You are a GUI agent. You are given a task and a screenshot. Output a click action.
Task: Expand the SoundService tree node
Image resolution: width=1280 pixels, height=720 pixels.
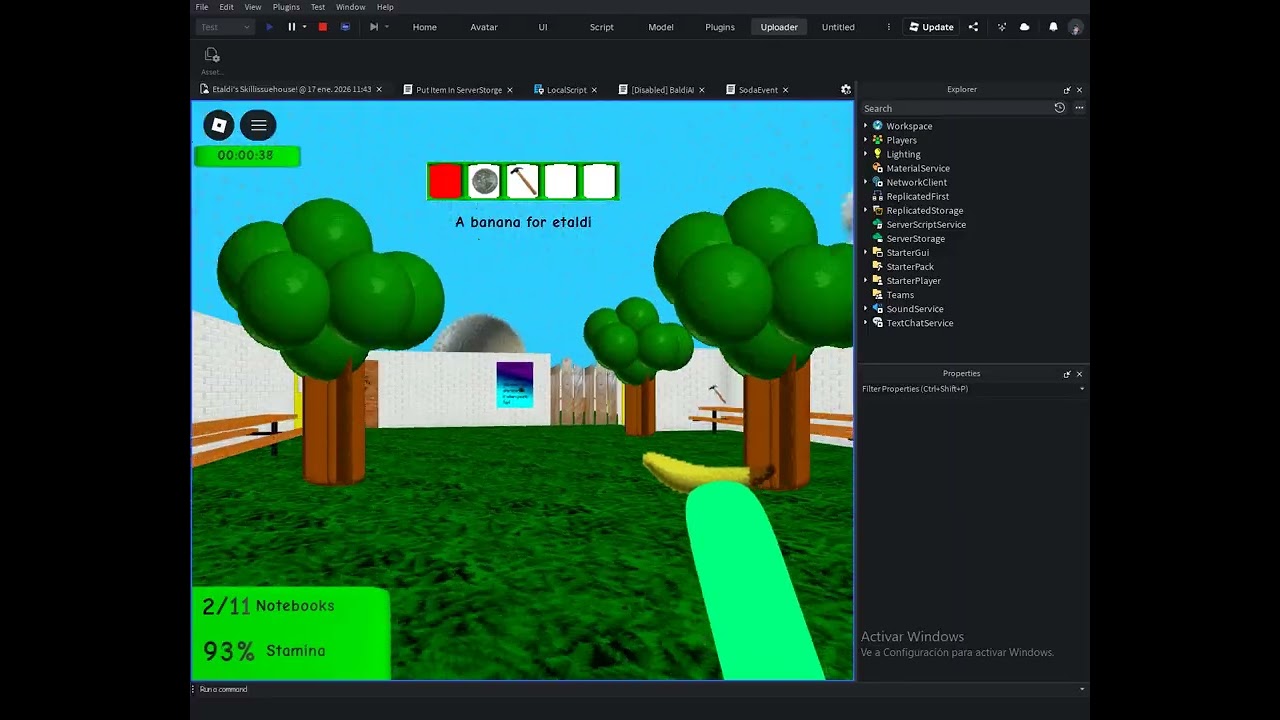(x=866, y=309)
